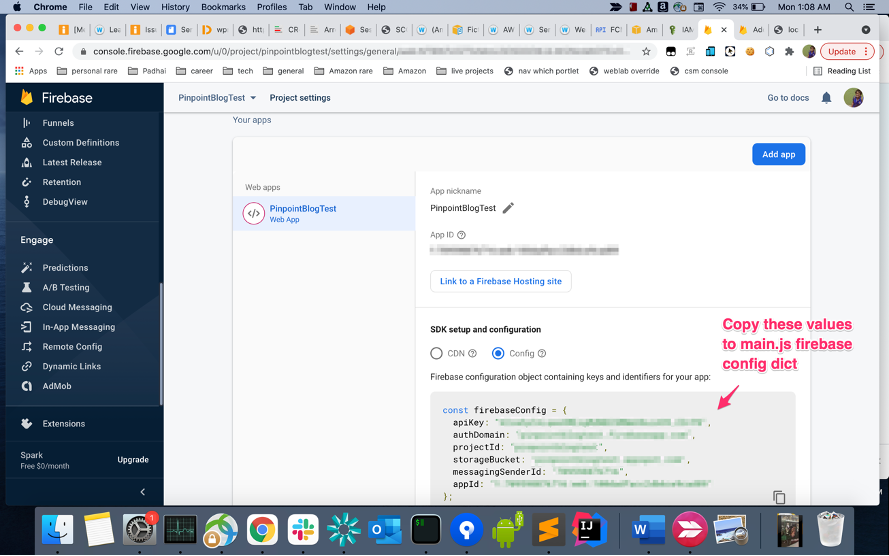Open the csm console bookmark

tap(699, 71)
